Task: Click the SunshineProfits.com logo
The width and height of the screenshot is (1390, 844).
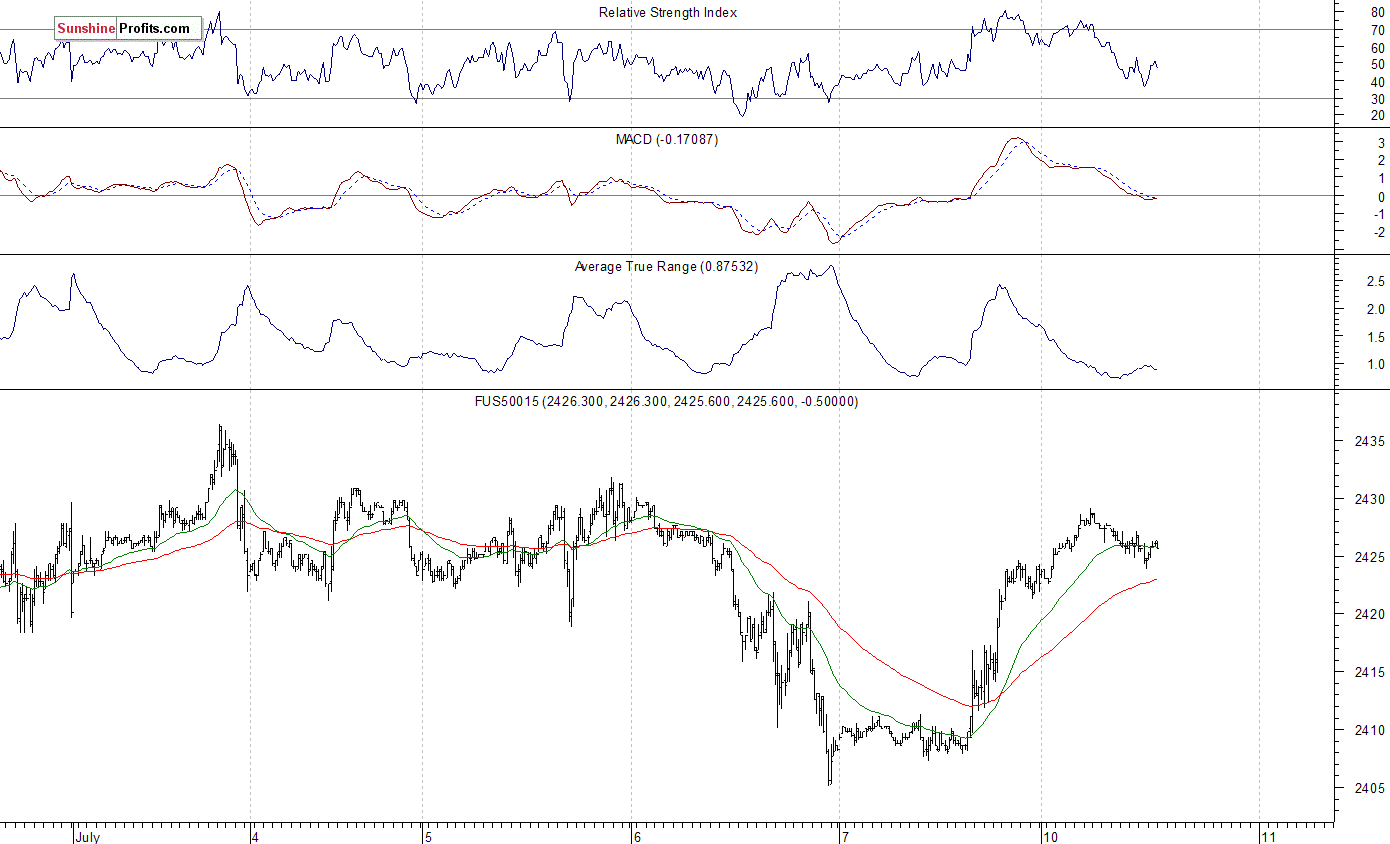Action: pyautogui.click(x=128, y=29)
